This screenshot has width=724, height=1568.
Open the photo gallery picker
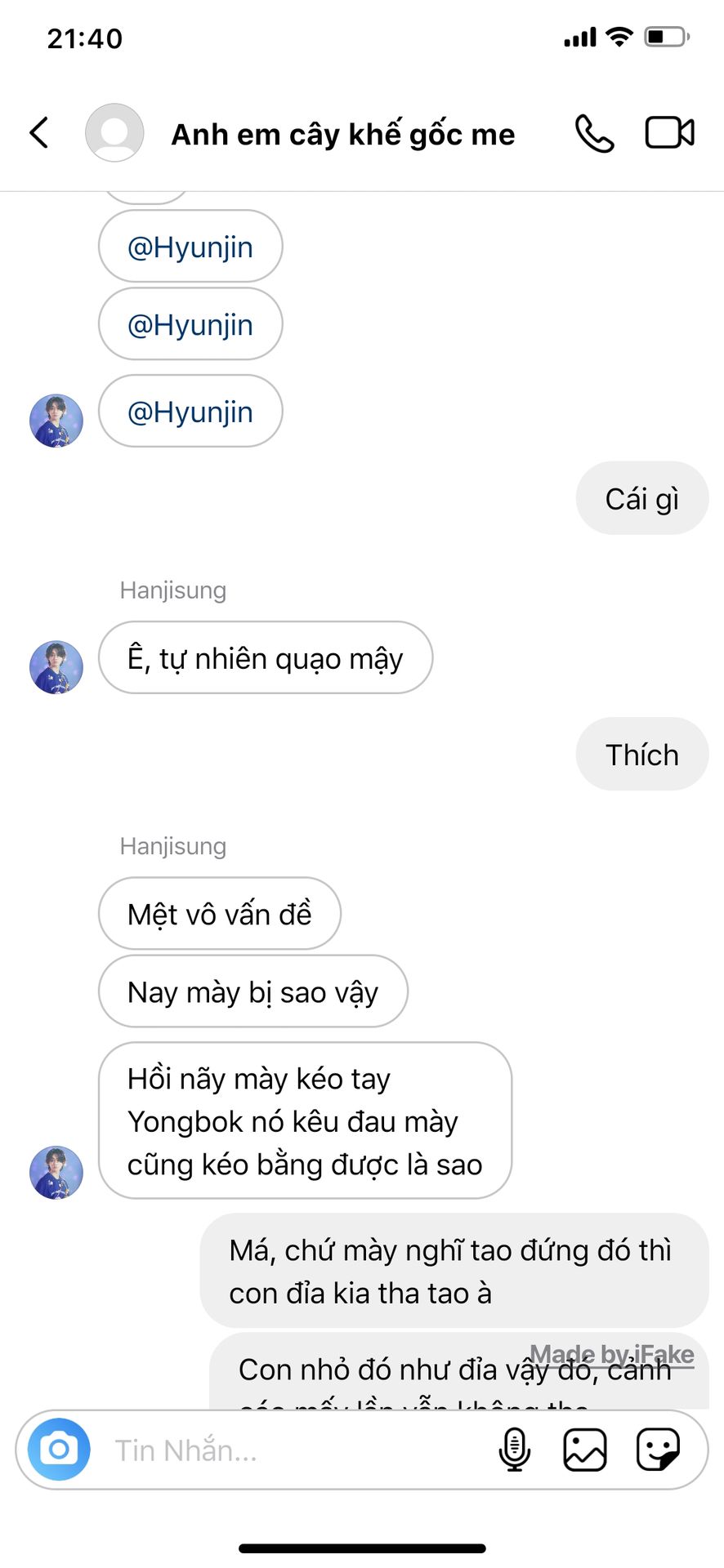pyautogui.click(x=585, y=1450)
